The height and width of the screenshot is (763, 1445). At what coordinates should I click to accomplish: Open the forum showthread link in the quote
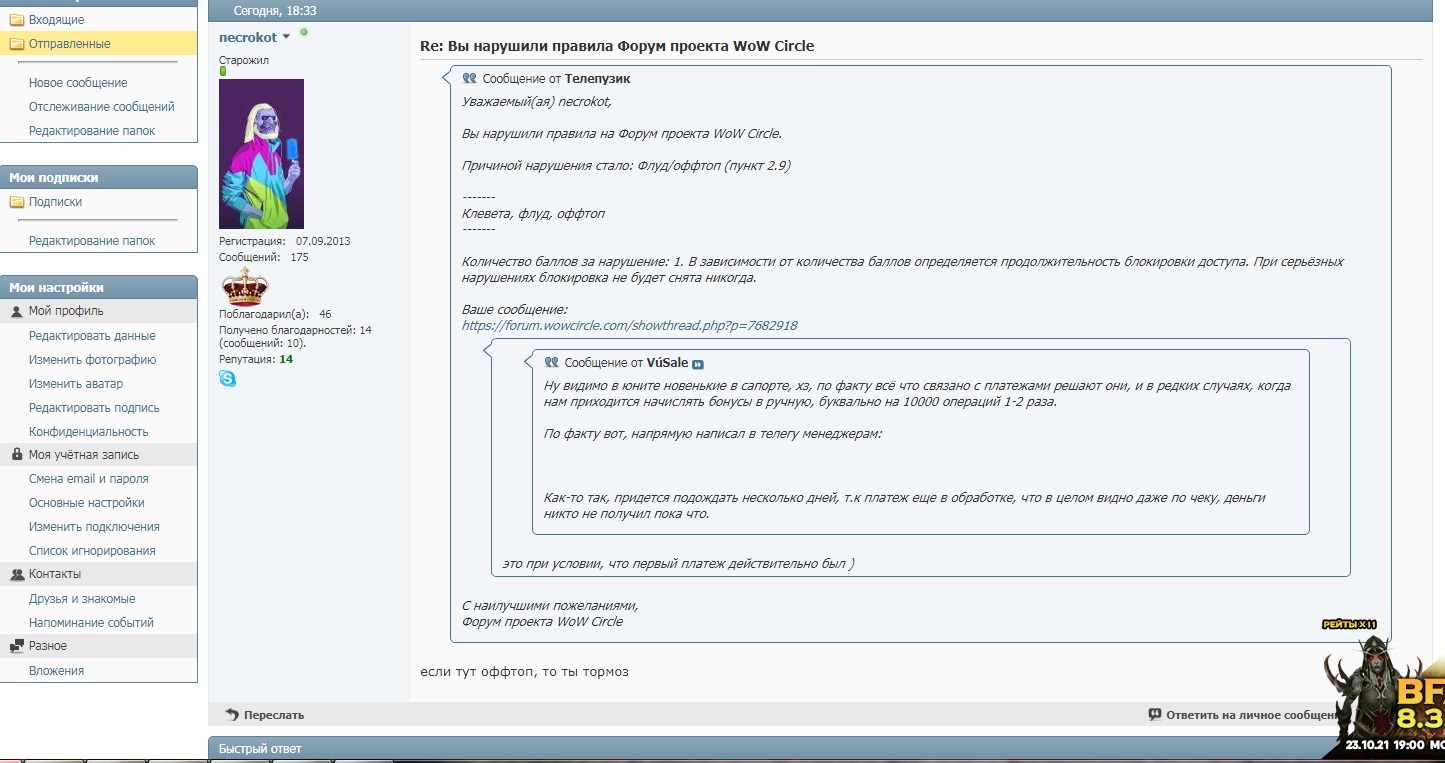(x=629, y=326)
